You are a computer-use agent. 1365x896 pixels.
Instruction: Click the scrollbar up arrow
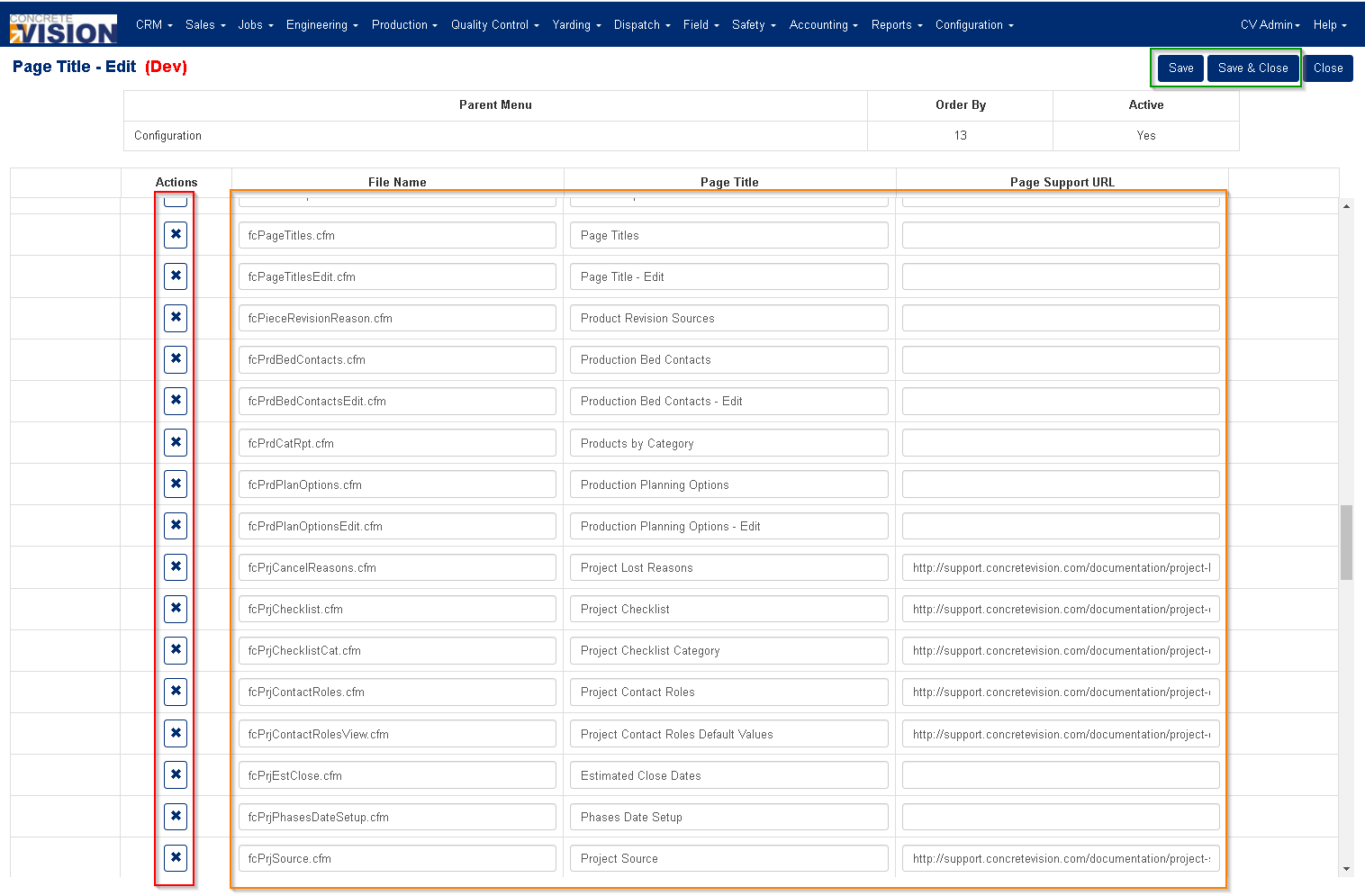coord(1346,206)
